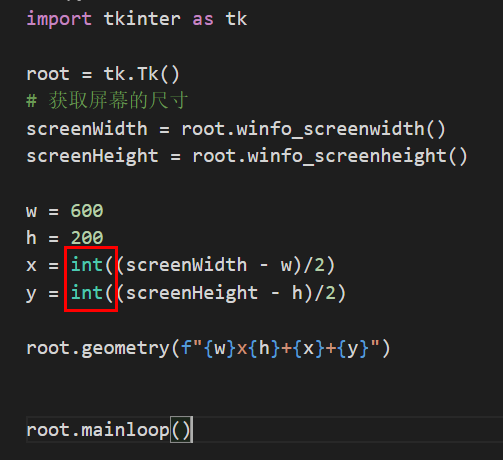
Task: Click {w} placeholder in the f-string
Action: 220,349
